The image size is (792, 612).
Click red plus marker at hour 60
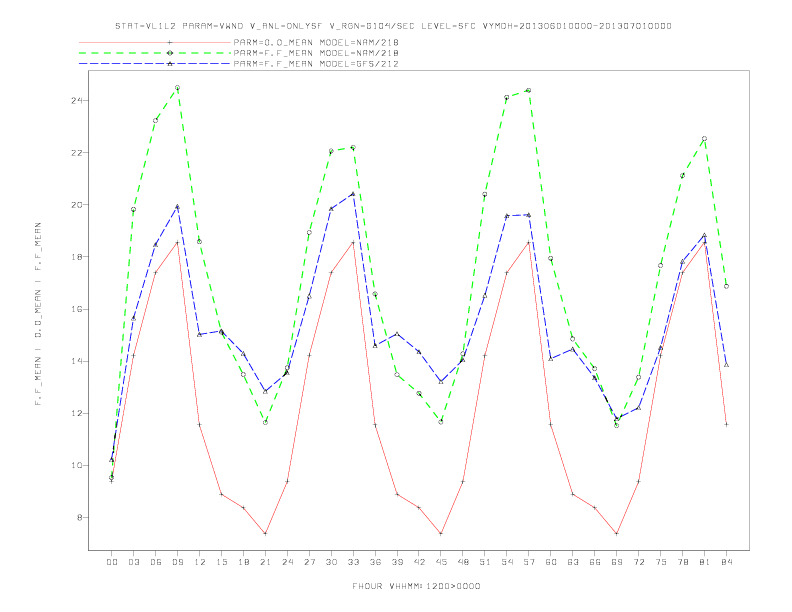point(551,425)
